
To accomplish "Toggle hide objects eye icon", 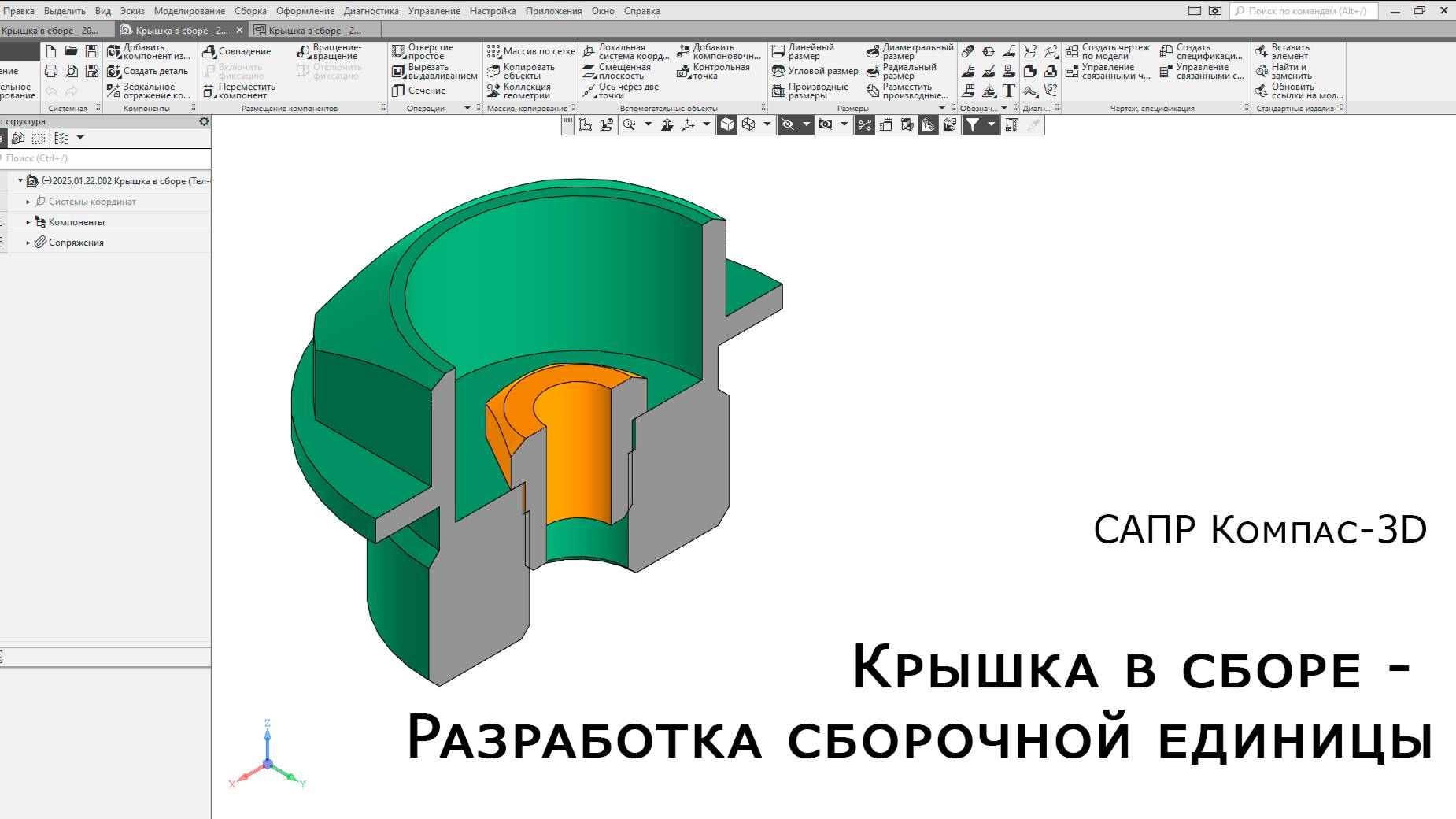I will [x=788, y=124].
